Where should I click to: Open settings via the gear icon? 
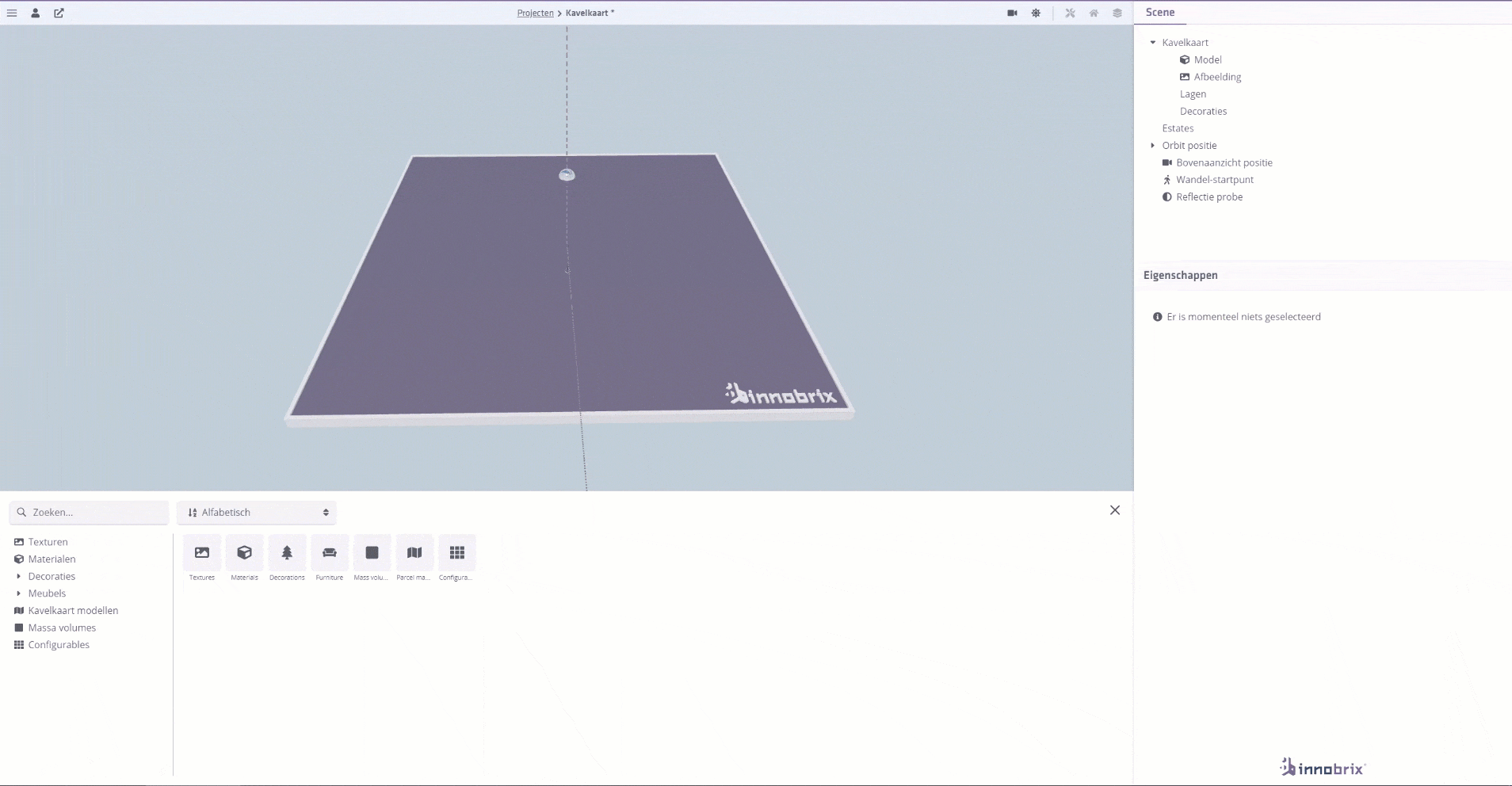point(1037,13)
